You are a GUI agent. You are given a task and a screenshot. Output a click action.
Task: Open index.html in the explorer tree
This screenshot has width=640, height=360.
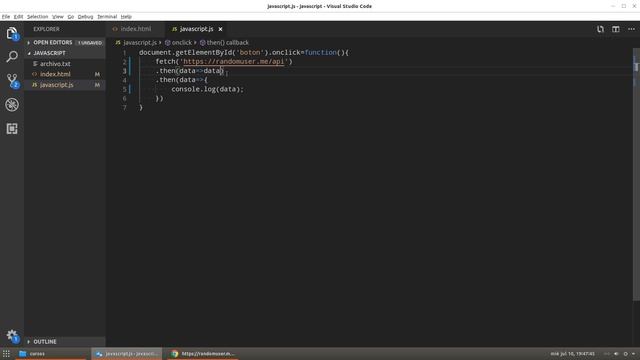(x=55, y=74)
